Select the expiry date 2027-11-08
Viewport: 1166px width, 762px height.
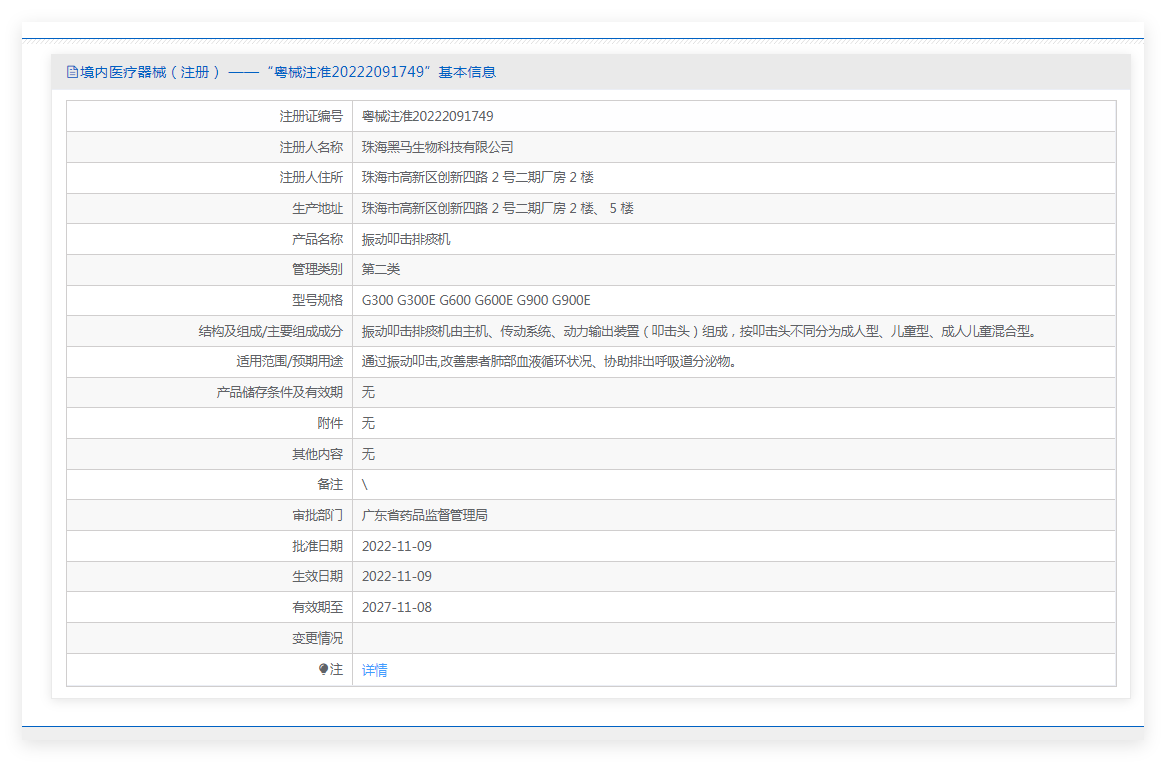(x=396, y=607)
